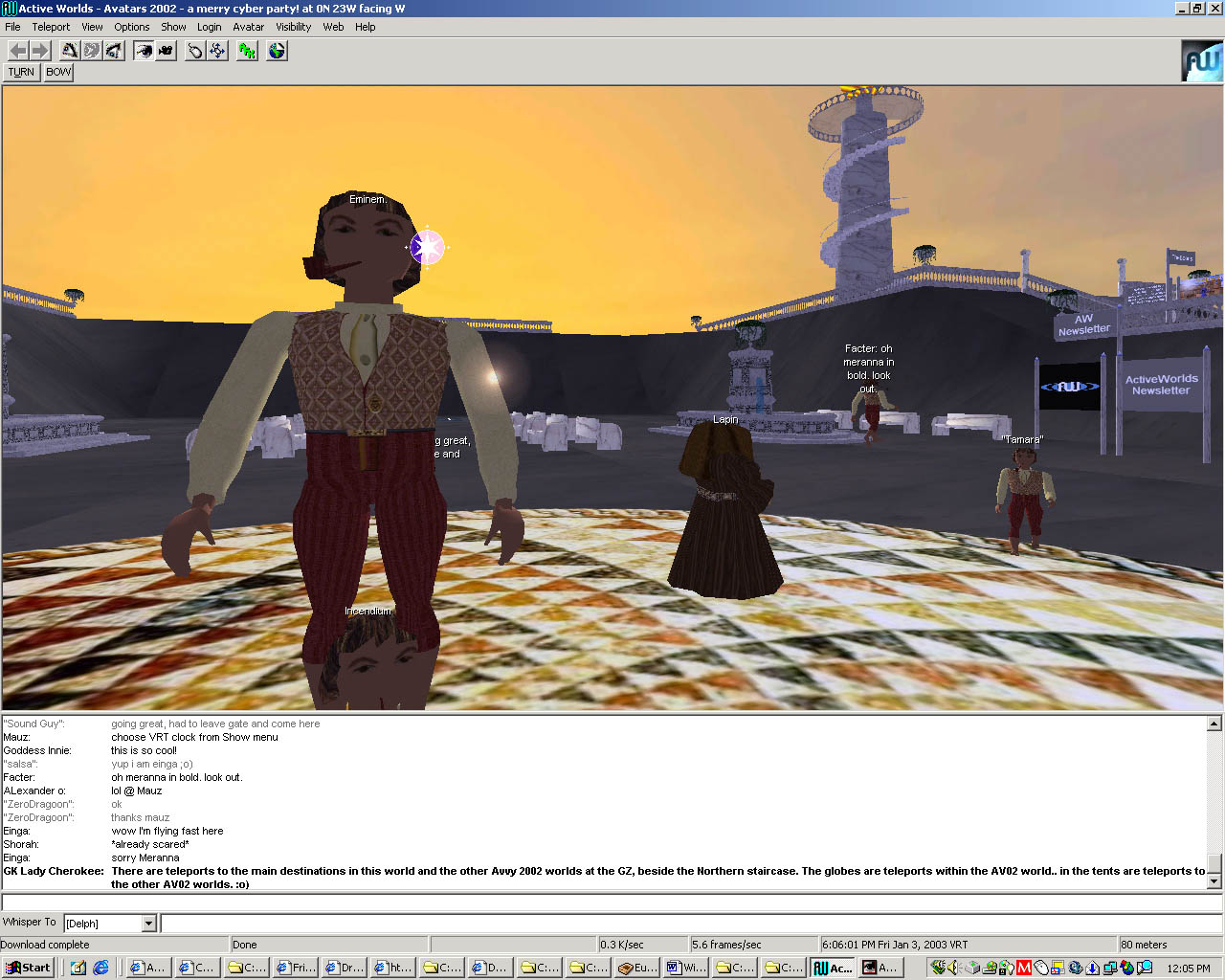This screenshot has width=1225, height=980.
Task: Click the AW logo in top-right corner
Action: [x=1201, y=61]
